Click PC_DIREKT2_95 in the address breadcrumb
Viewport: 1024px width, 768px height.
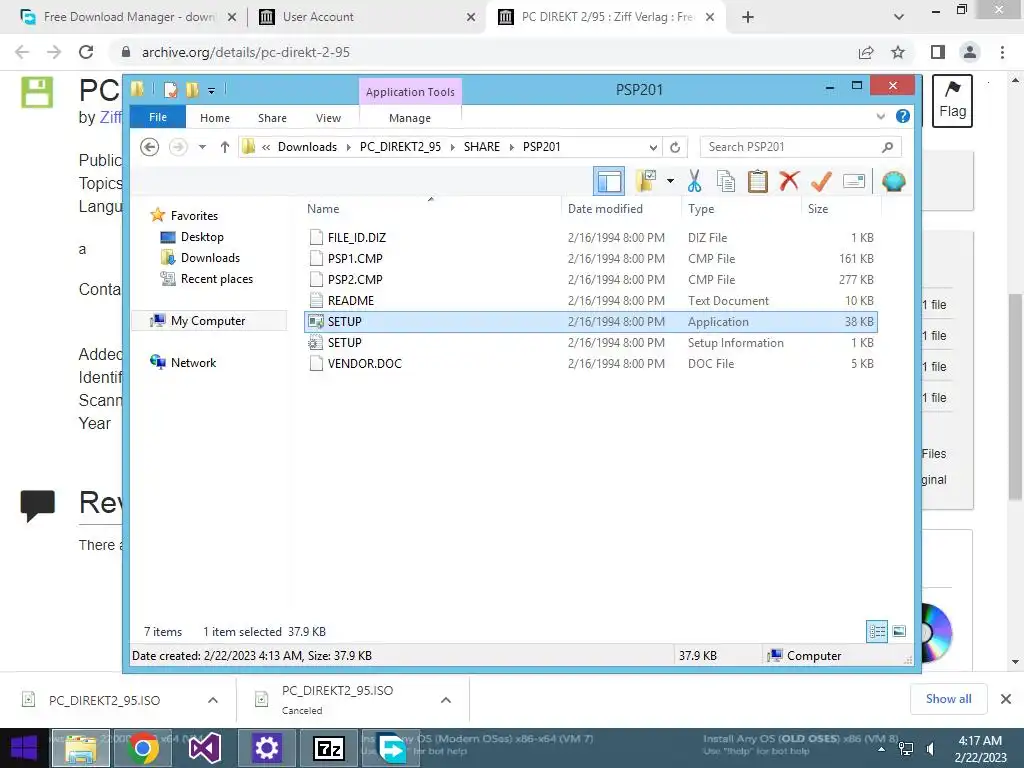pyautogui.click(x=400, y=147)
